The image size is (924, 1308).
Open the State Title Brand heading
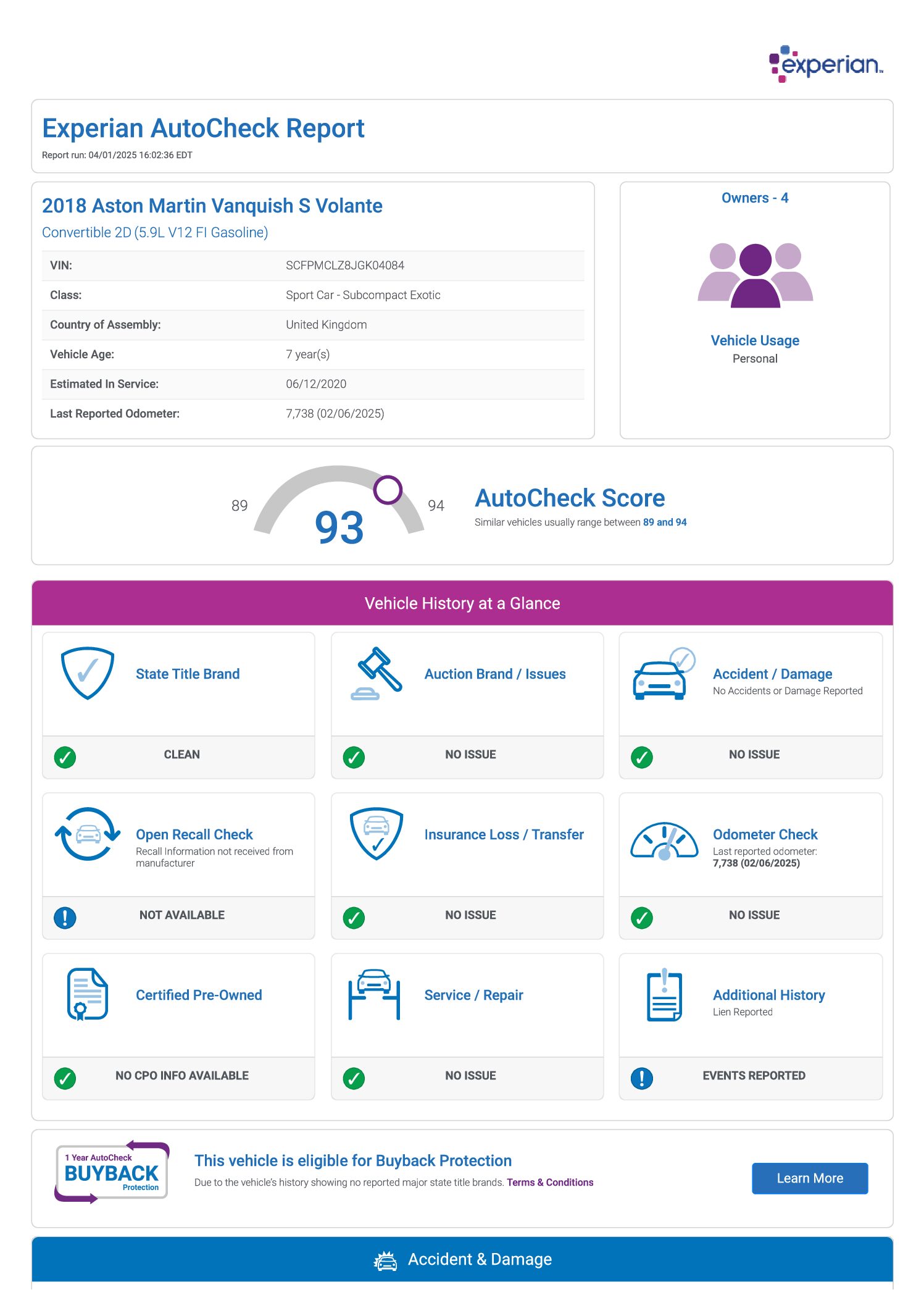188,674
